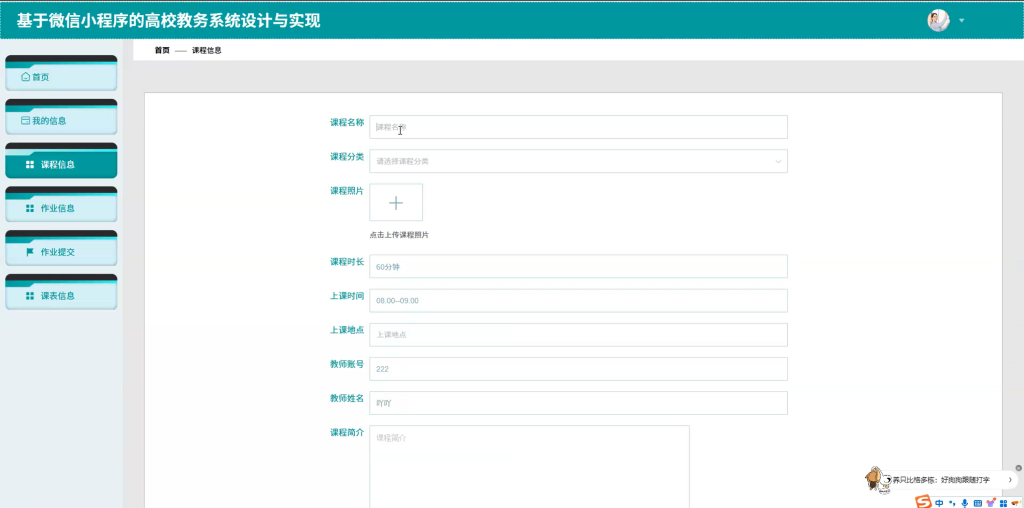Click the grid icon beside 课程信息

[x=29, y=165]
